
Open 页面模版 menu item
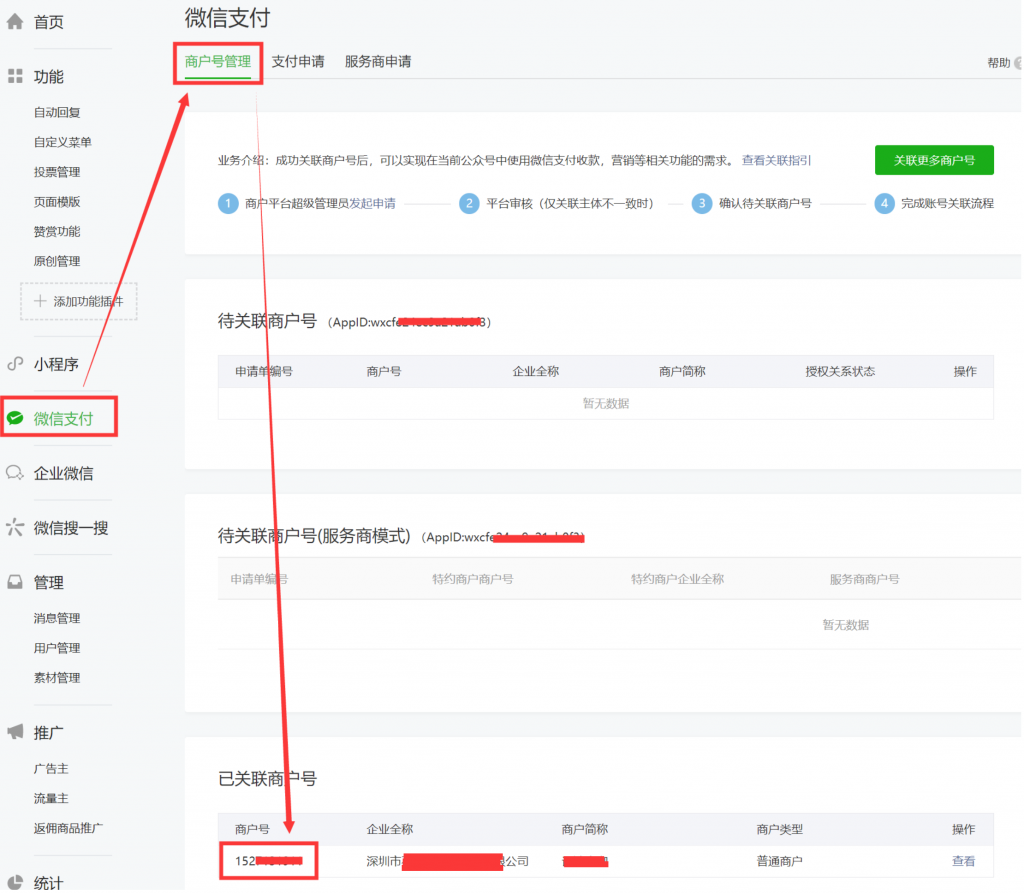[57, 202]
